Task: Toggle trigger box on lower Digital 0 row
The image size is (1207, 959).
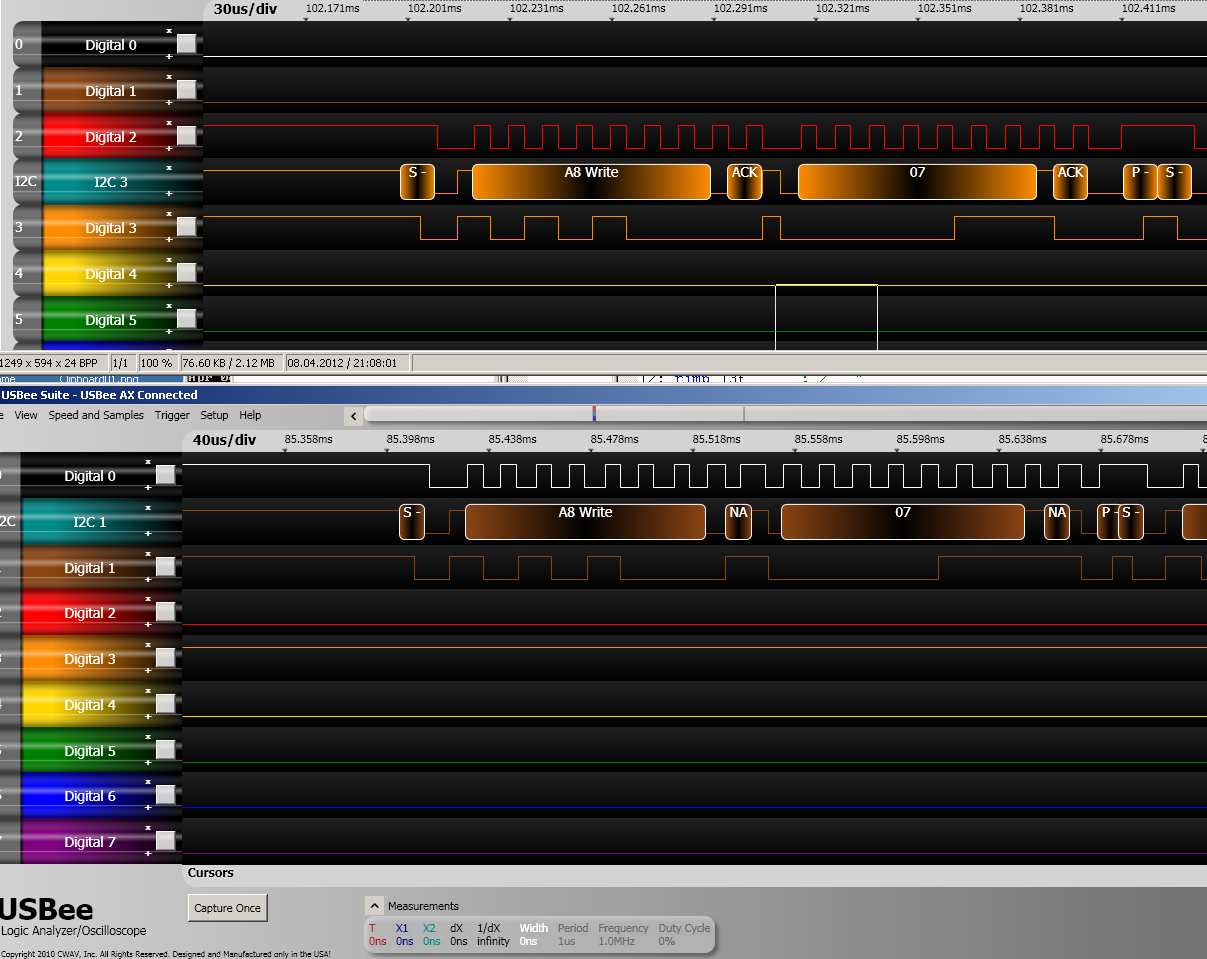Action: point(165,475)
